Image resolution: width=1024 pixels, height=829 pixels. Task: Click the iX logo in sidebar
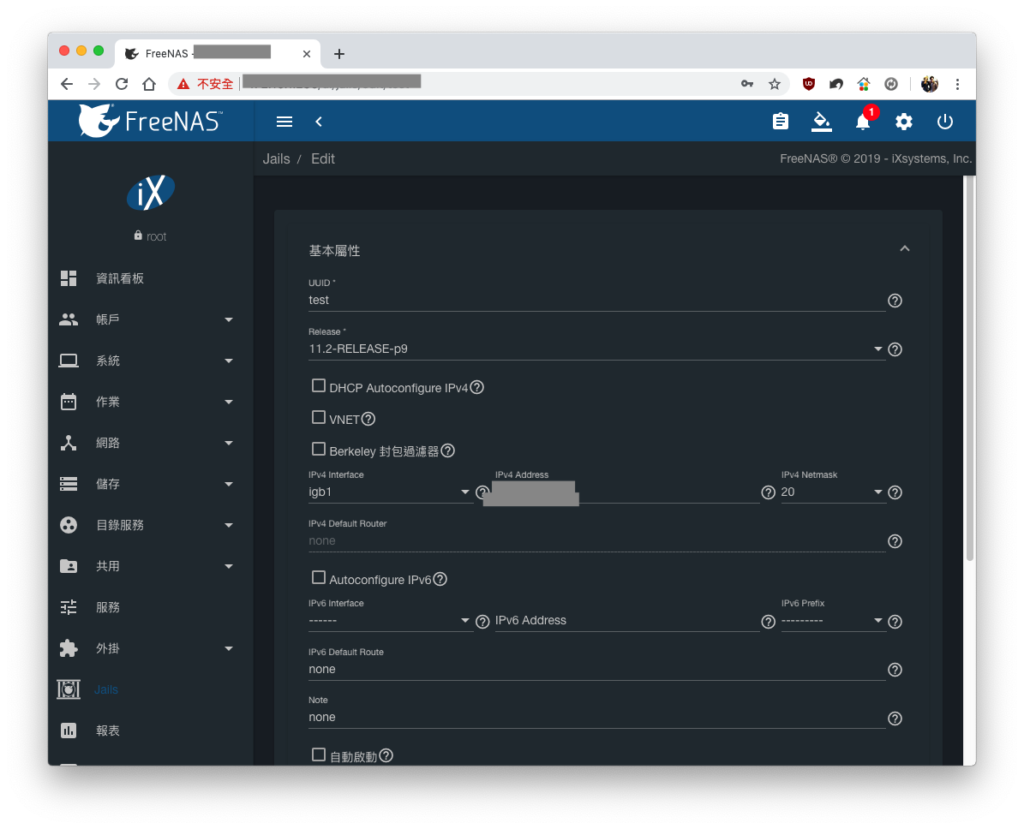pos(151,193)
